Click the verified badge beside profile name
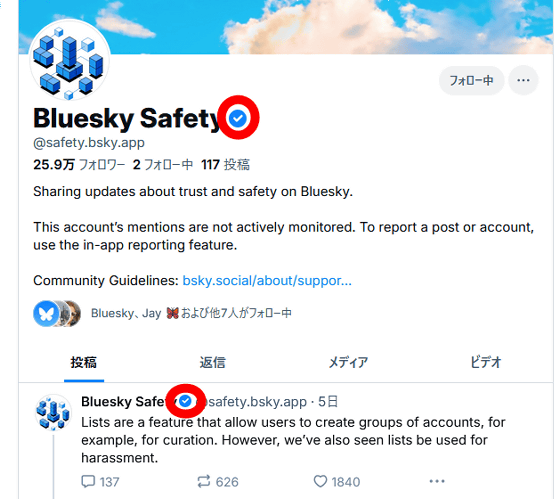Screen dimensions: 560x499 (x=238, y=118)
